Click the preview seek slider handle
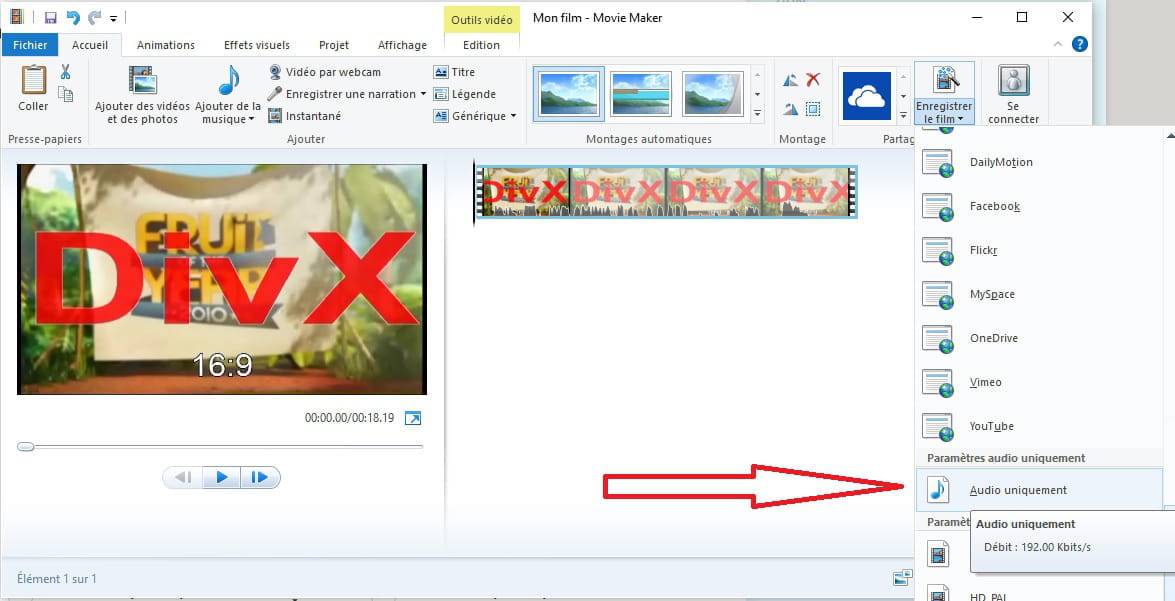 click(x=25, y=447)
